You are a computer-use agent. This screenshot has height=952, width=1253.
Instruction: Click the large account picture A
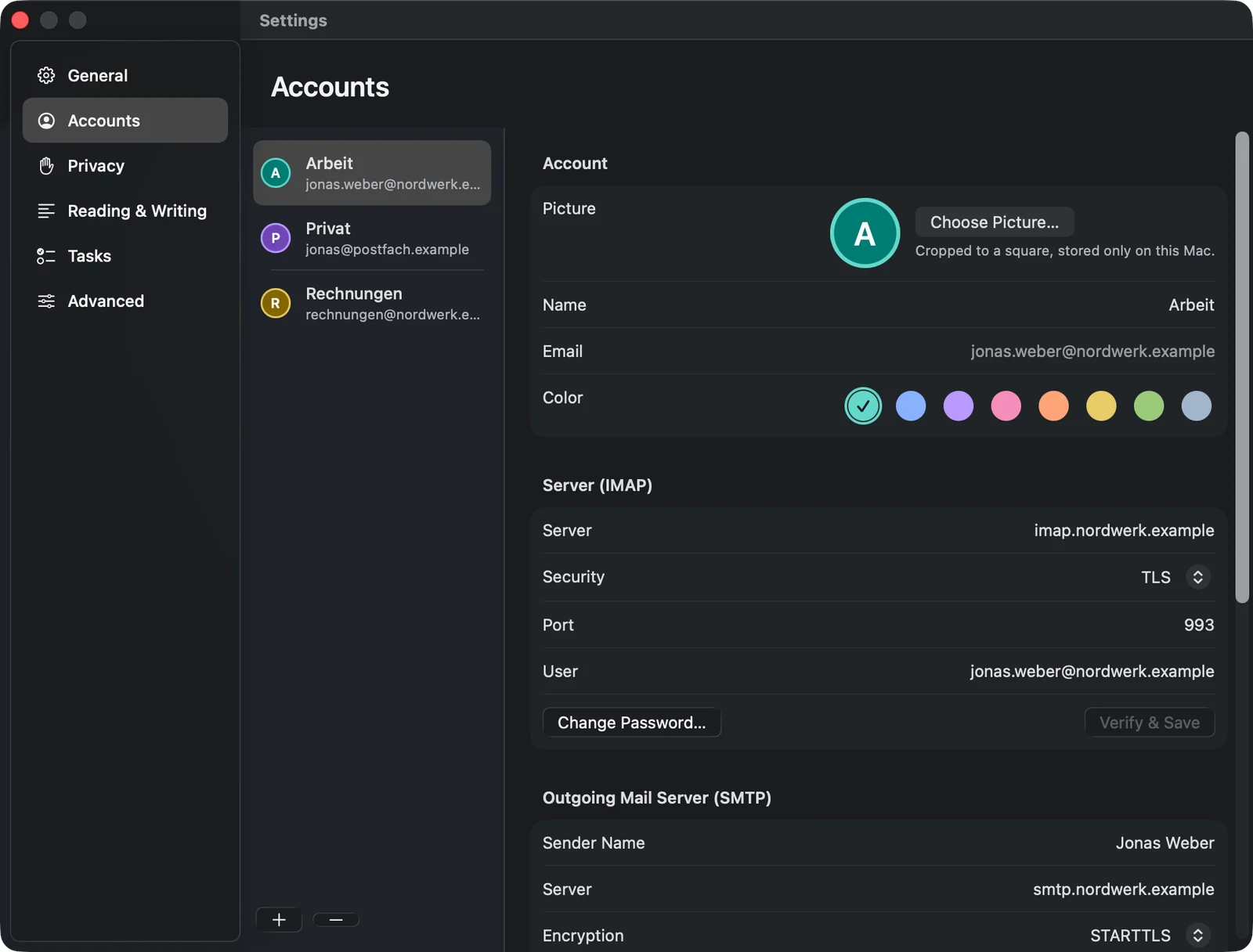click(x=865, y=233)
